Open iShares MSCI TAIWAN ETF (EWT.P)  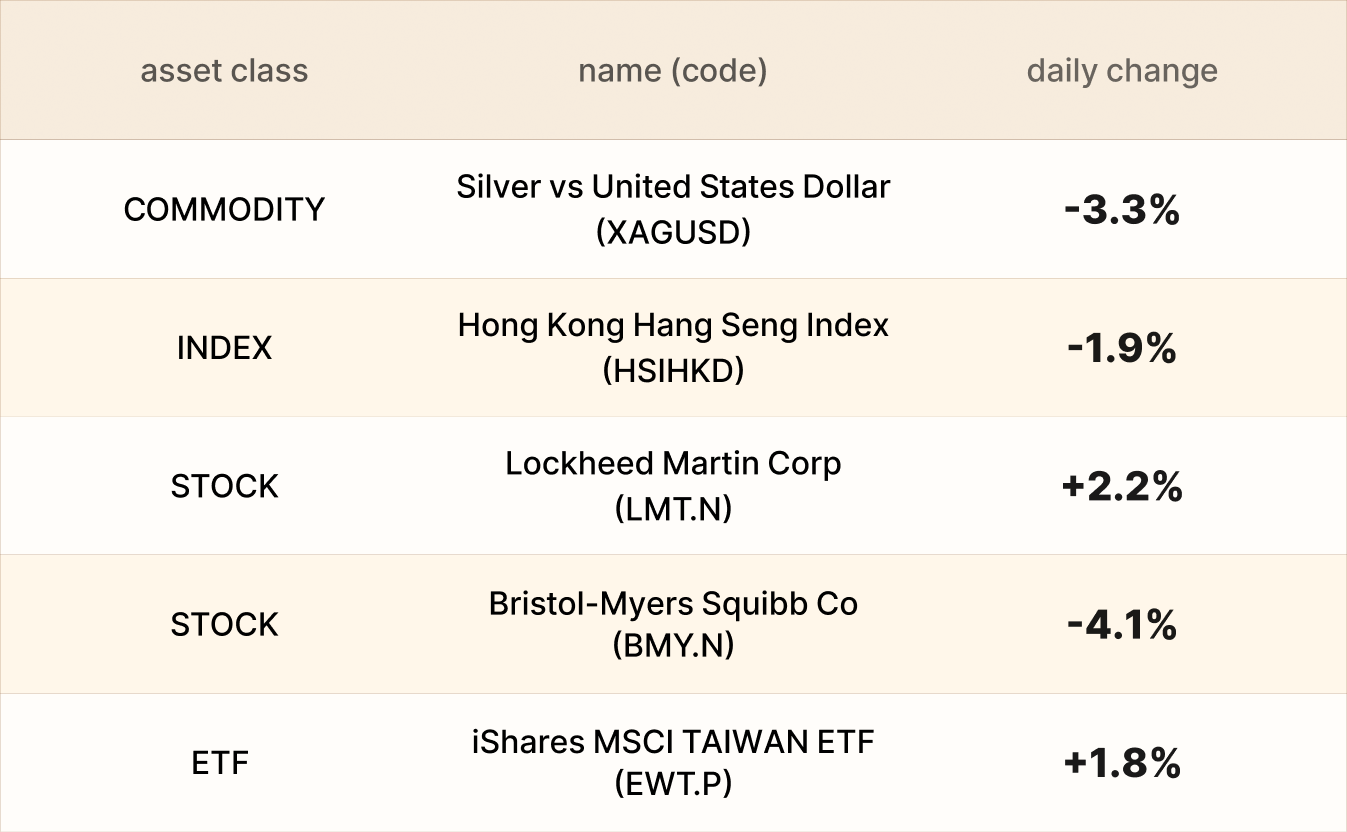point(673,742)
